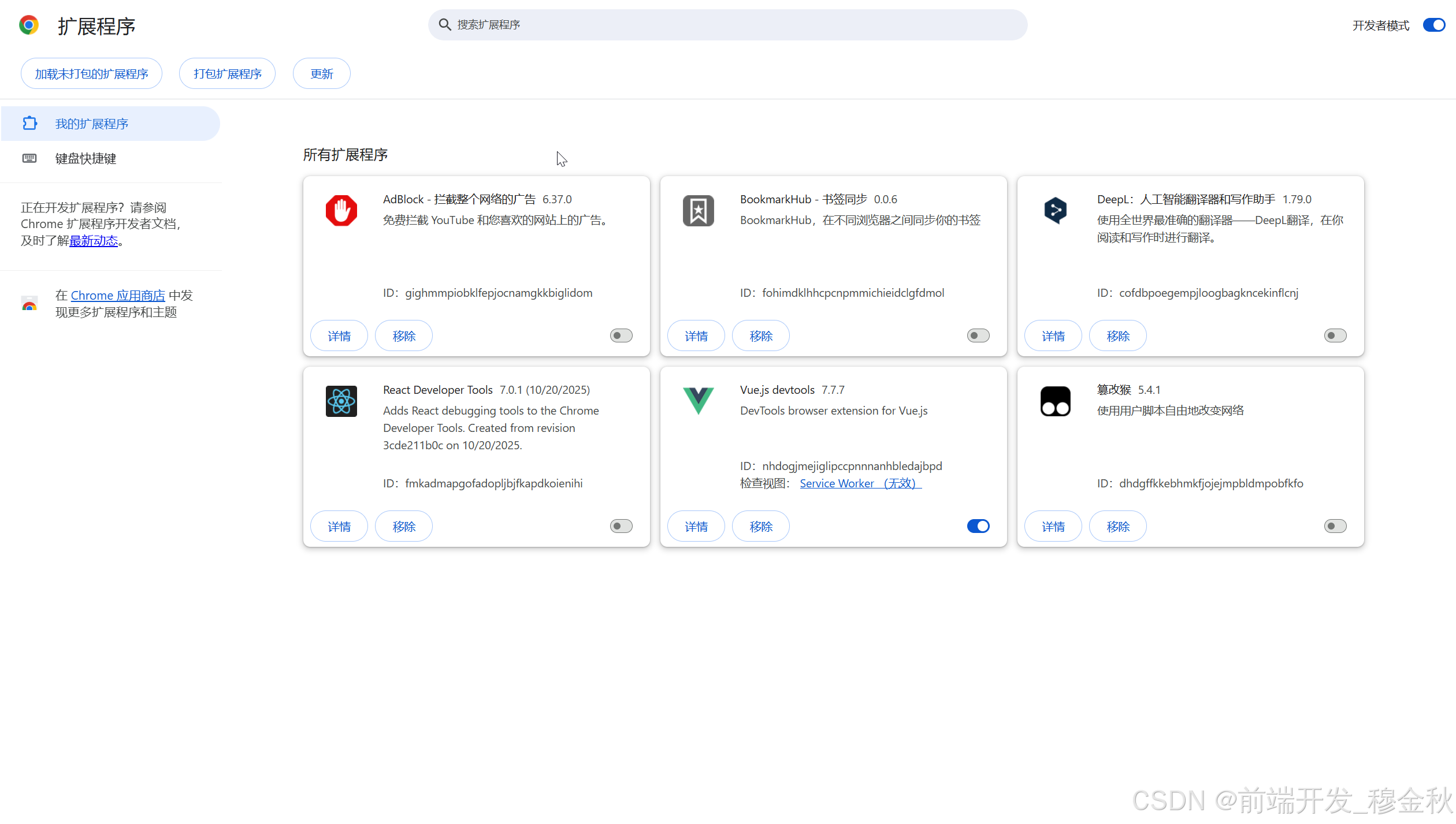Click the React Developer Tools atom icon
The width and height of the screenshot is (1456, 824).
coord(341,401)
